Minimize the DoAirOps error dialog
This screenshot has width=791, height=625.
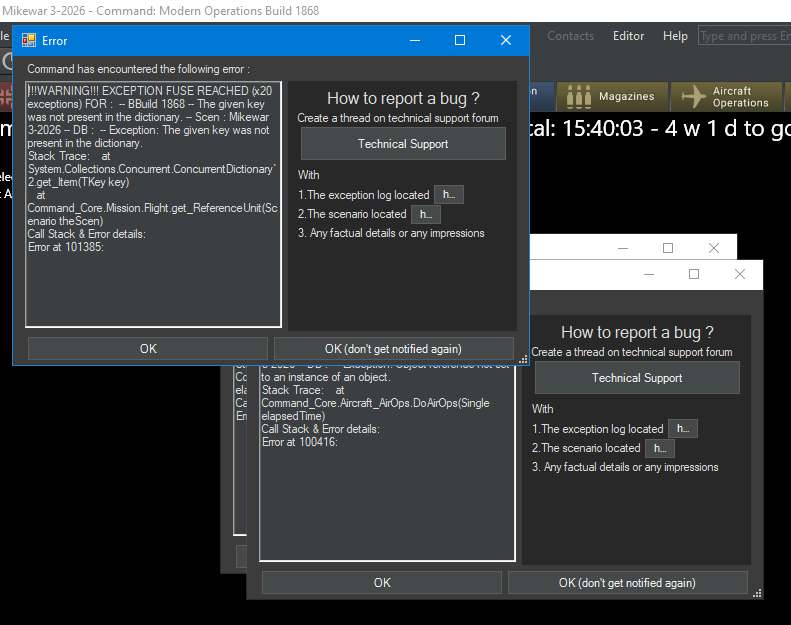649,274
